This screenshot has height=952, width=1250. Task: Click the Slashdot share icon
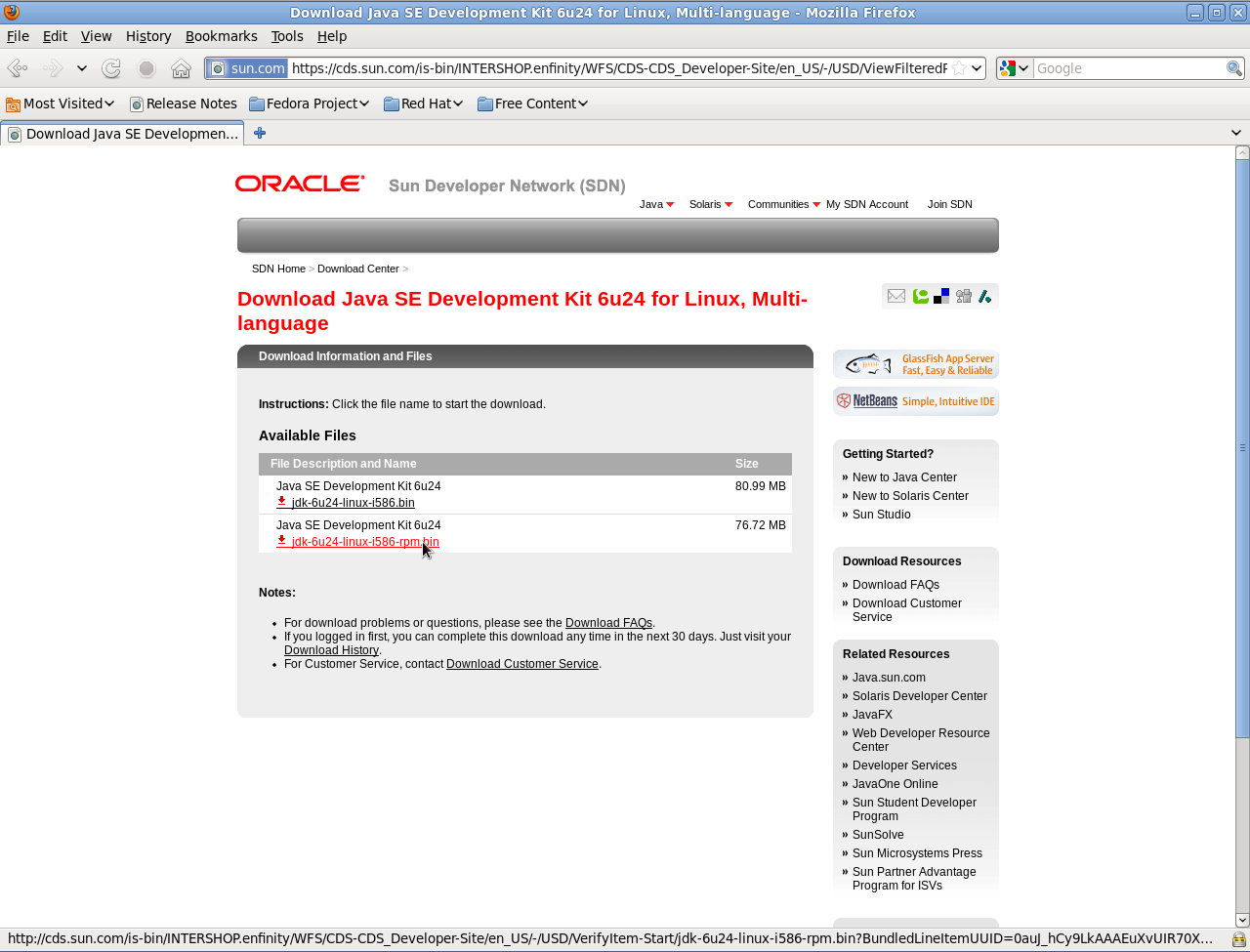tap(984, 296)
